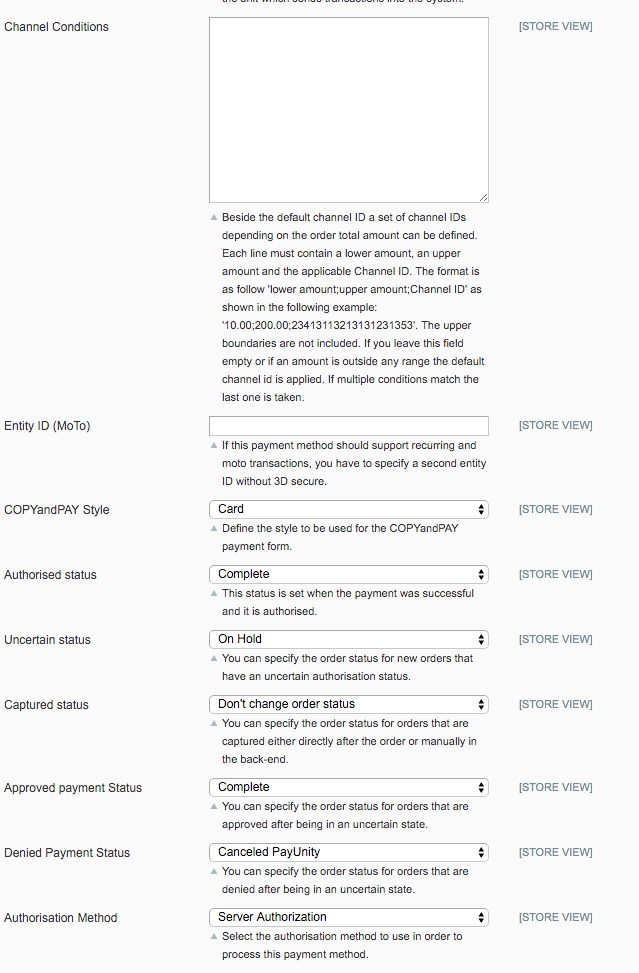Open the Denied Payment Status dropdown

(x=348, y=852)
